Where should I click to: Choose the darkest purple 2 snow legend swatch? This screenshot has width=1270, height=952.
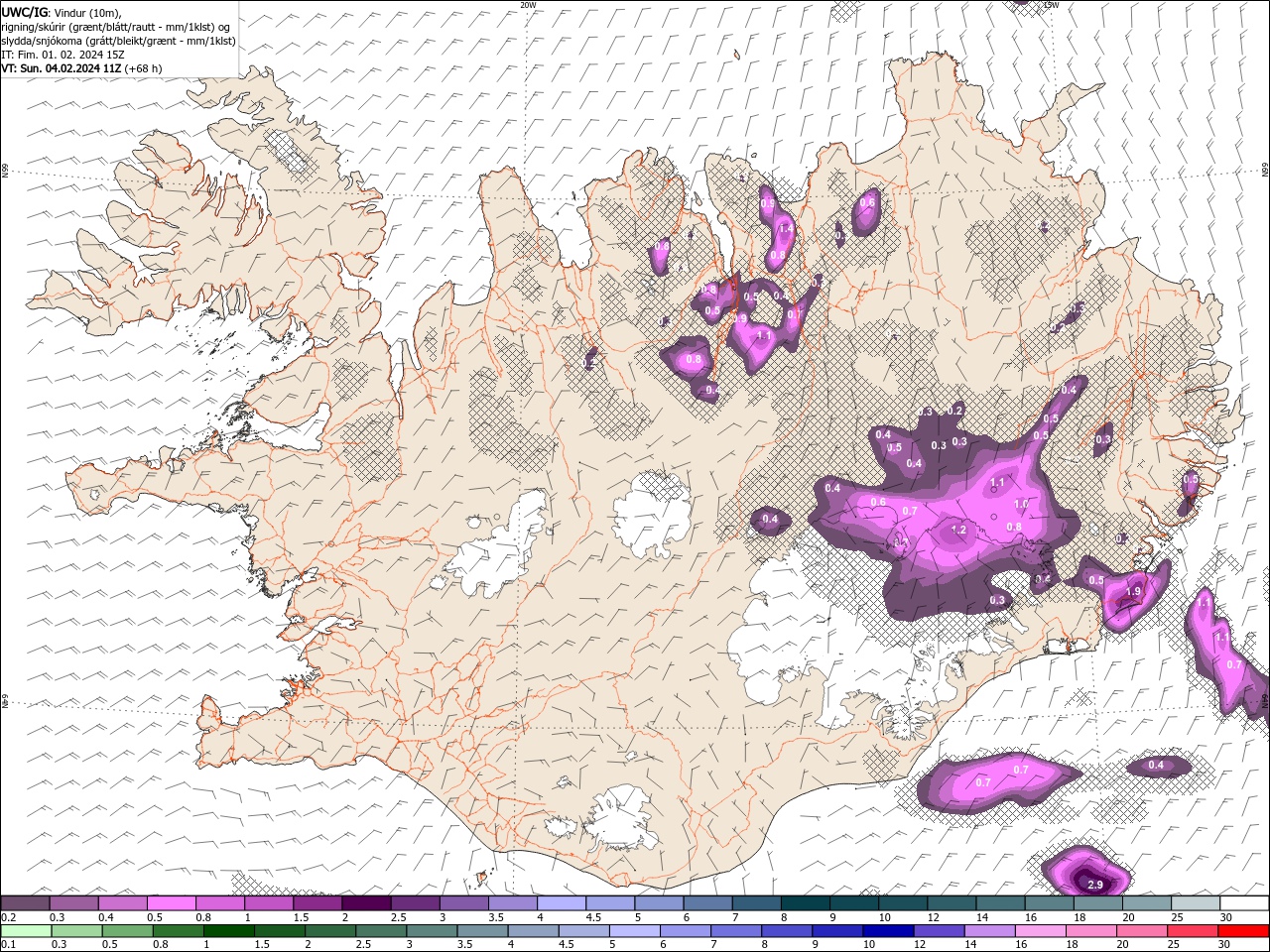tap(366, 902)
